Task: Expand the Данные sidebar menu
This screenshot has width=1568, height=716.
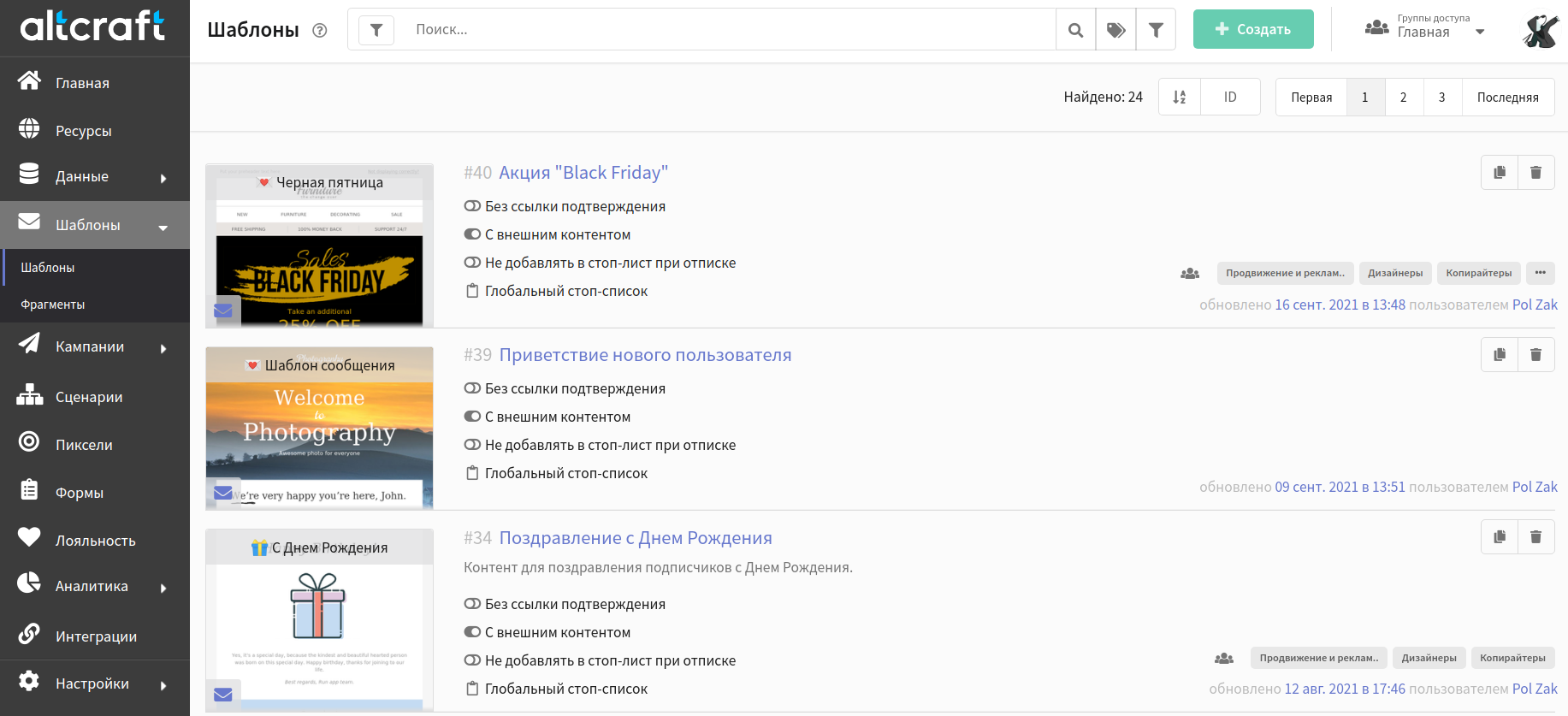Action: [x=94, y=177]
